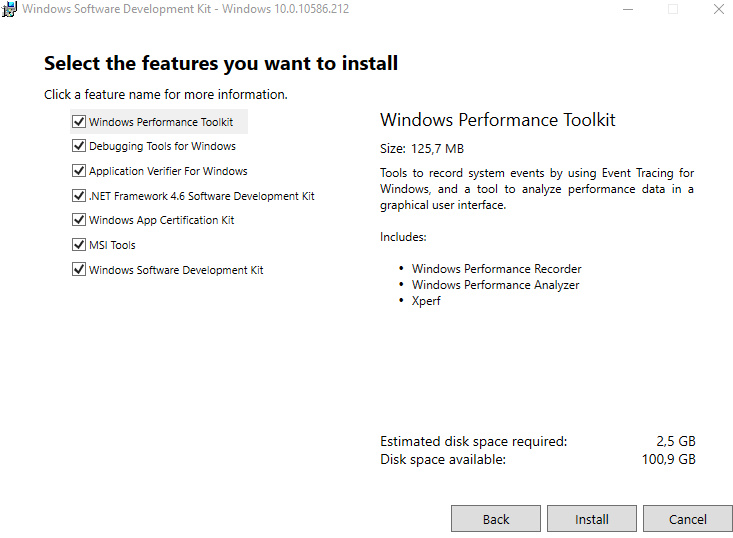
Task: Show info for Debugging Tools for Windows
Action: tap(162, 146)
